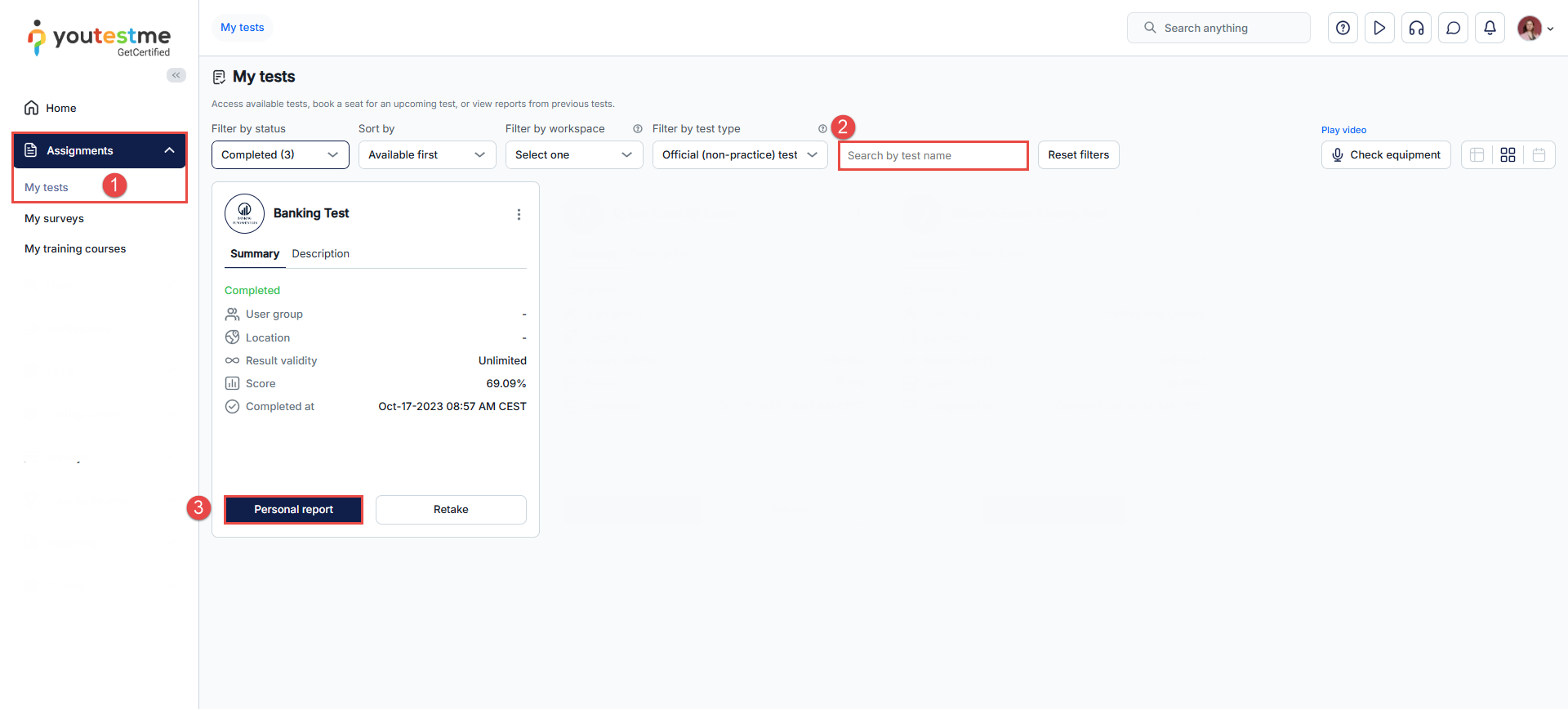Screen dimensions: 1568x710
Task: Collapse the sidebar with double-chevron icon
Action: tap(176, 75)
